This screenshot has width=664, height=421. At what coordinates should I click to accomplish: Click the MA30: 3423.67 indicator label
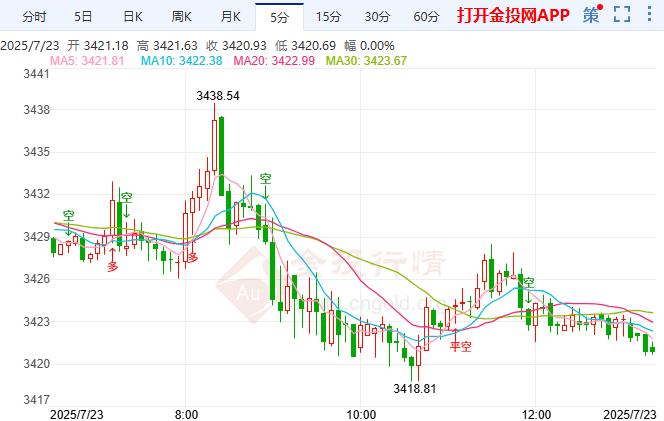coord(366,61)
